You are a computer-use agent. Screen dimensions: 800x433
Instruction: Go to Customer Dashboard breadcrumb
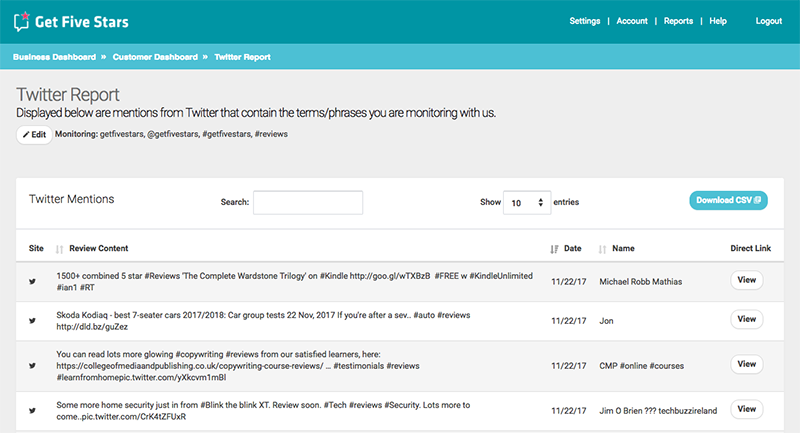[155, 57]
